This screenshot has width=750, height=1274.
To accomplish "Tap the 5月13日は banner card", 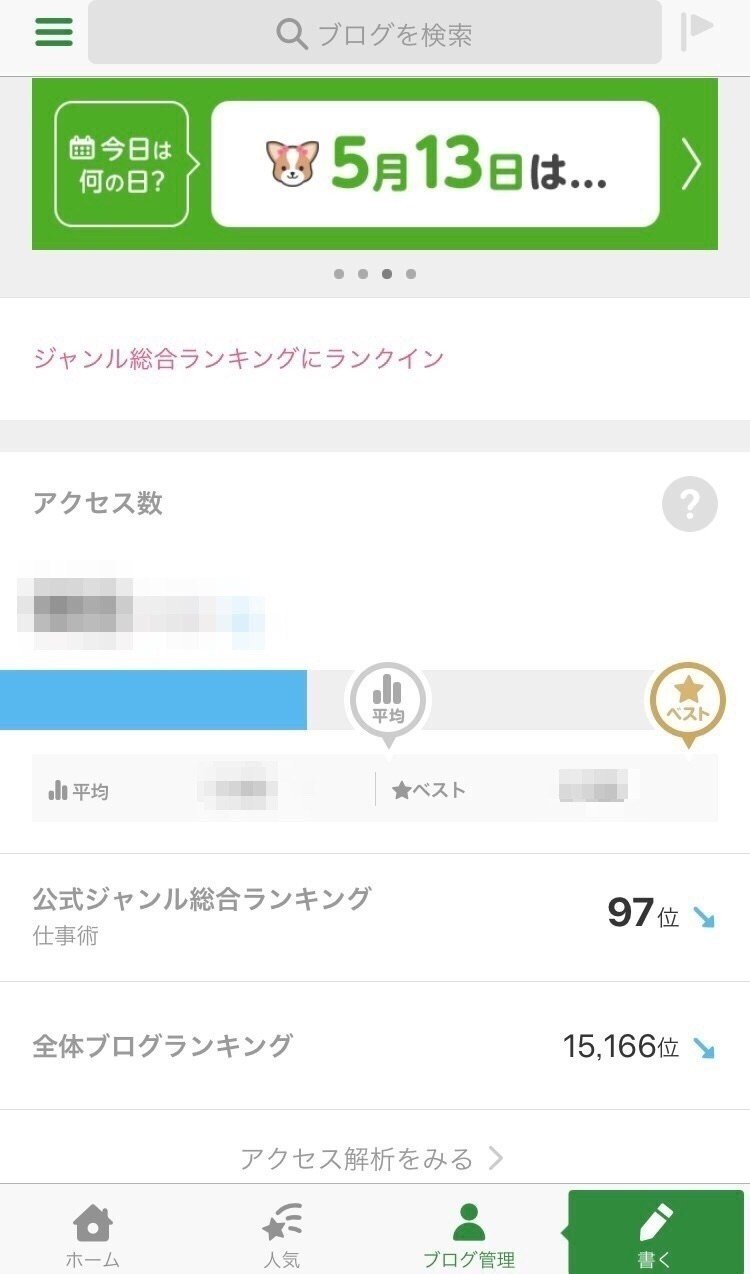I will pos(435,164).
